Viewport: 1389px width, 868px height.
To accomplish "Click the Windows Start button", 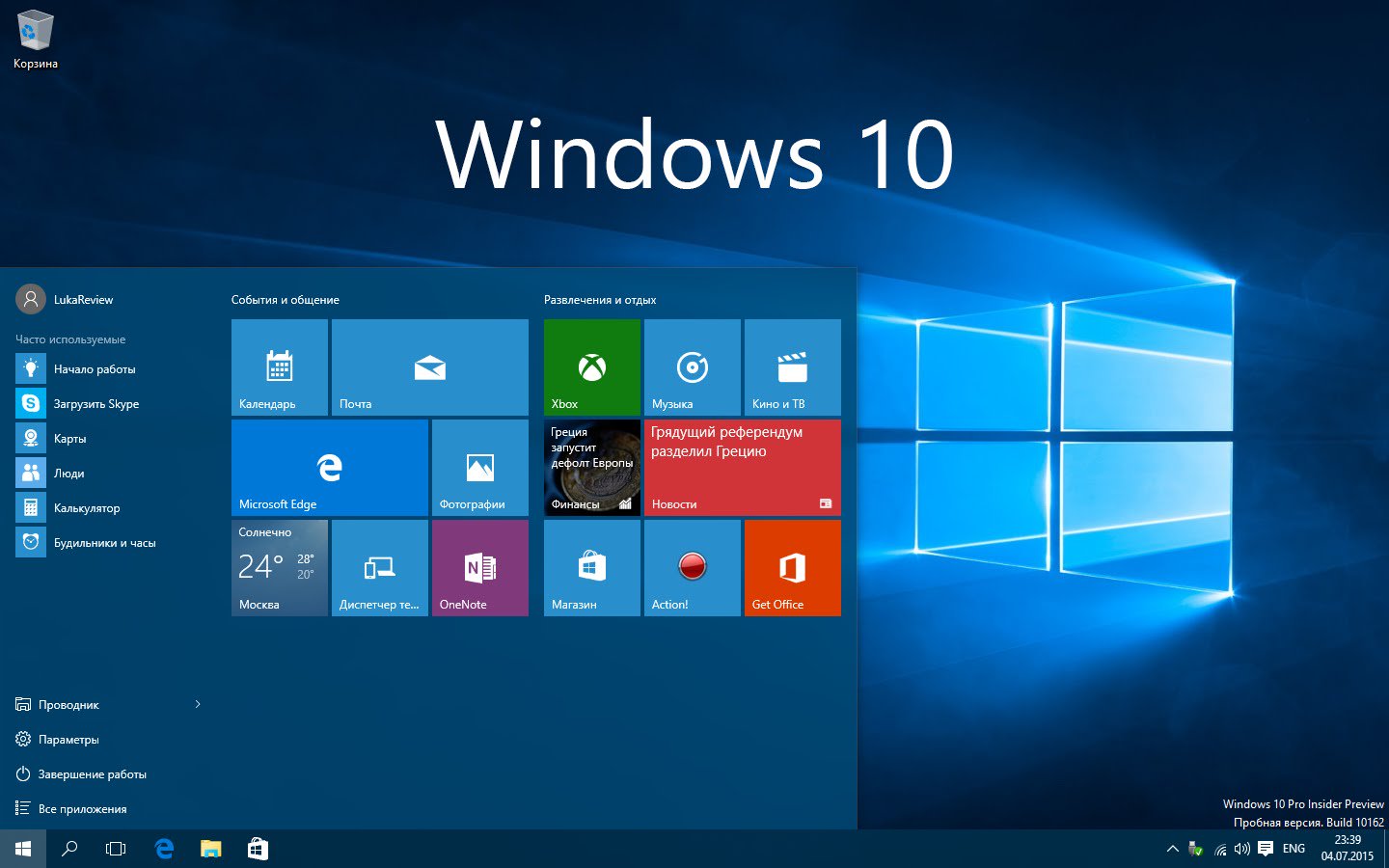I will 23,849.
